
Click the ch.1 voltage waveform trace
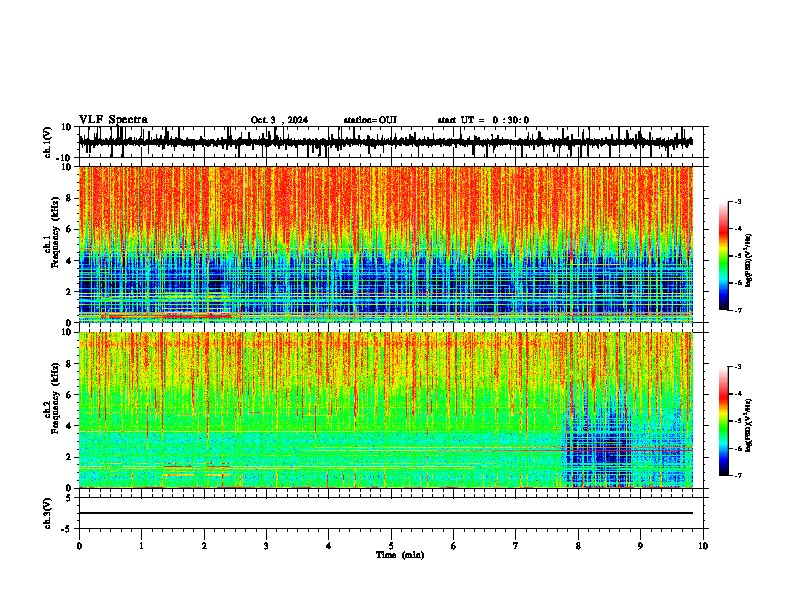[386, 142]
